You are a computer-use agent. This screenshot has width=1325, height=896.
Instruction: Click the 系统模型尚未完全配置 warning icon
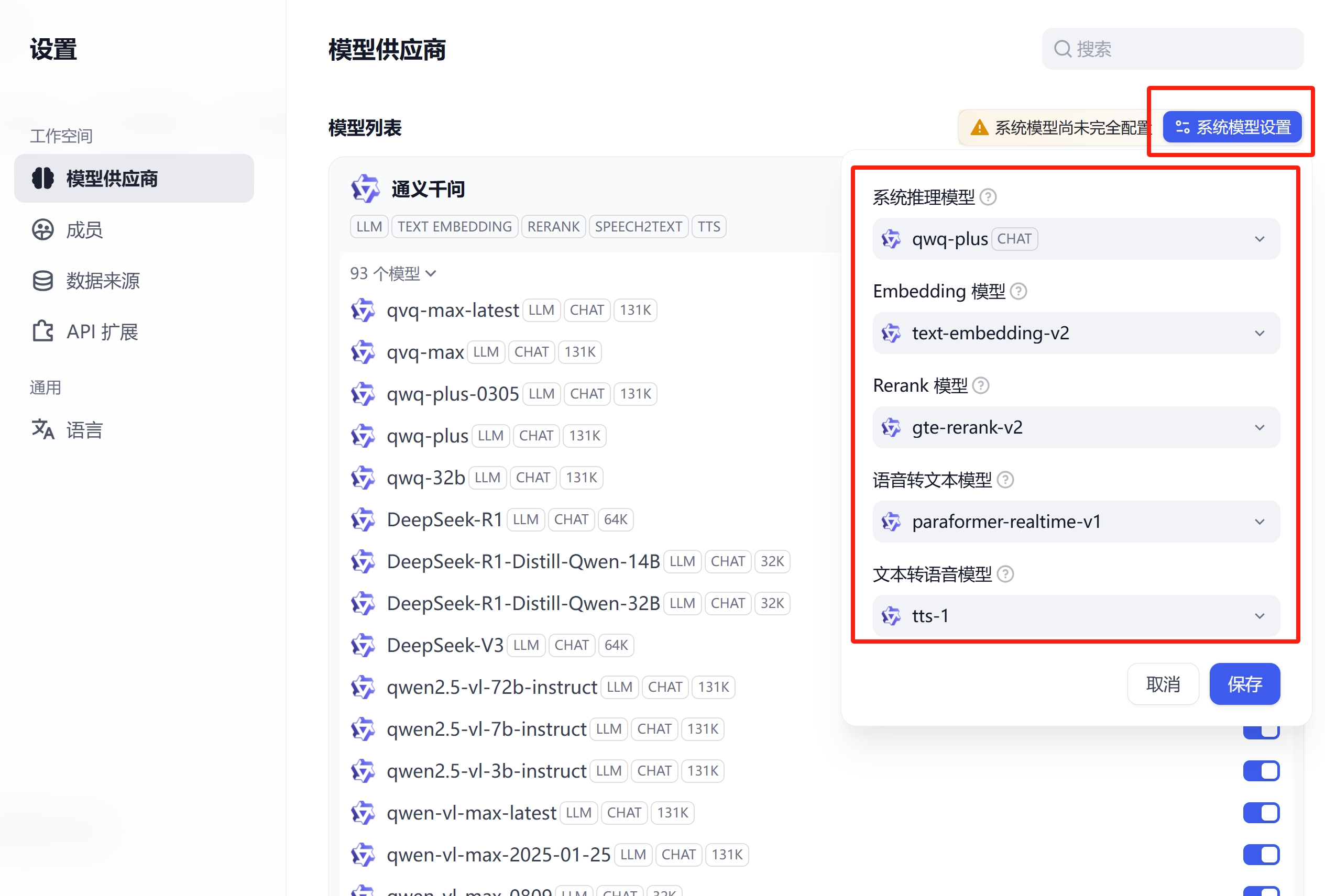coord(980,127)
